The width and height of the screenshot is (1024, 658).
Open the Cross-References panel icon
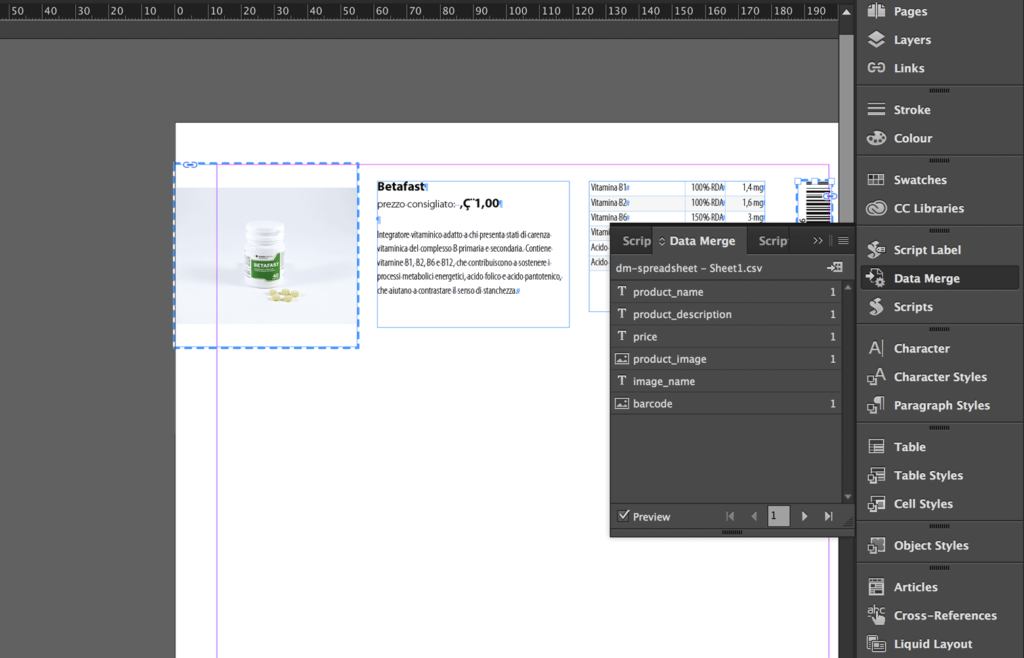point(876,615)
